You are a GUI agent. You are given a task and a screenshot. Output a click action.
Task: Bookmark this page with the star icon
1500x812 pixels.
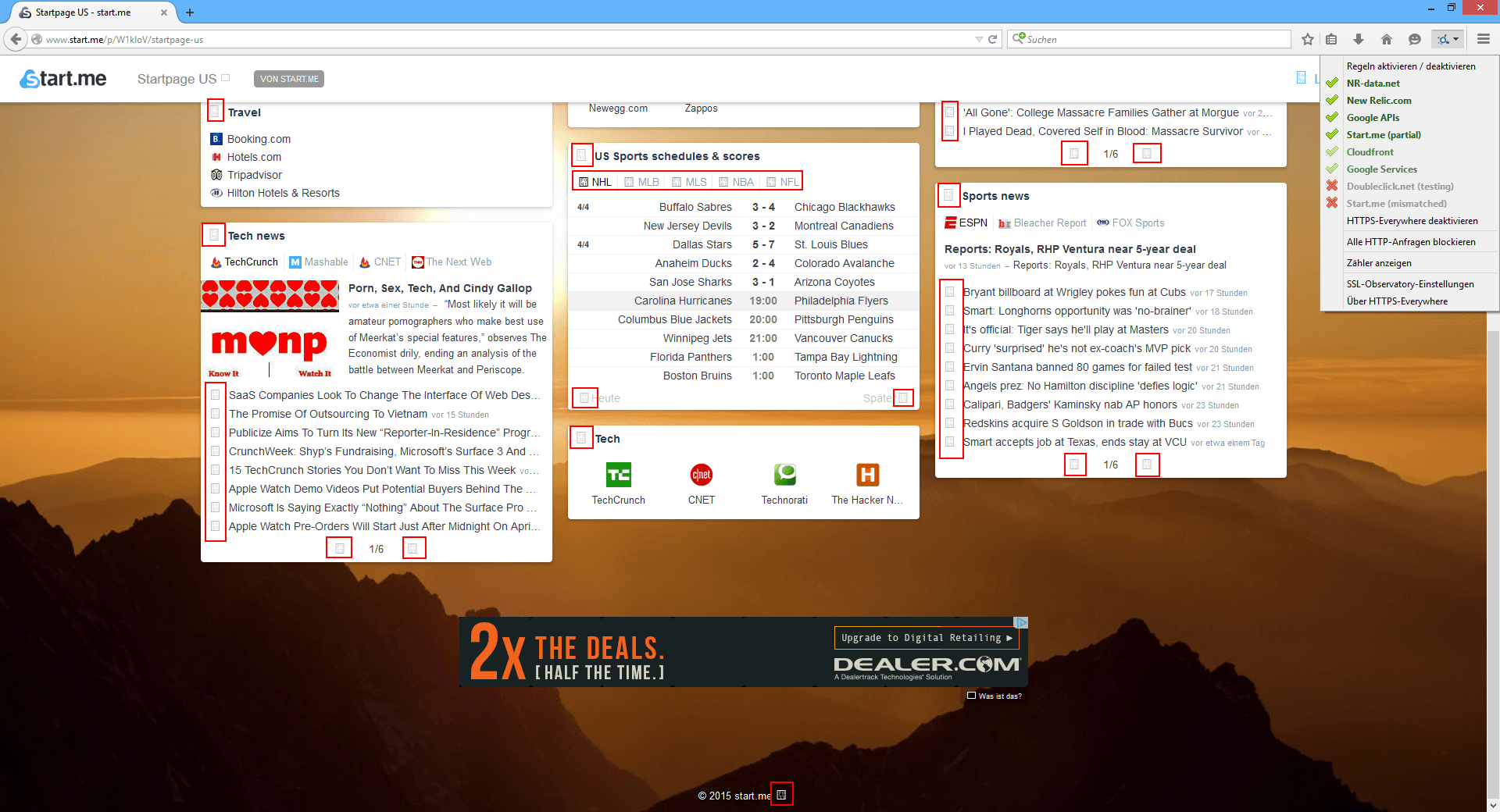1308,39
